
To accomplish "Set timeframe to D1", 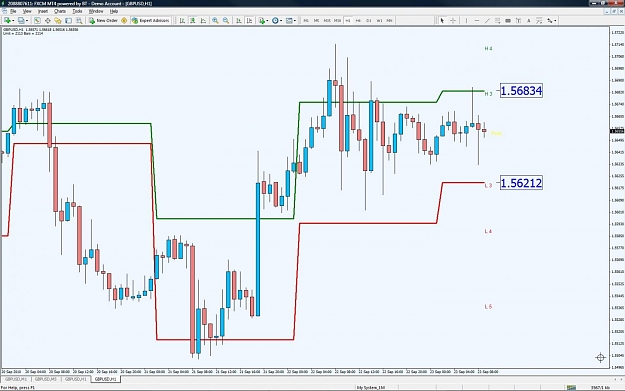I will (x=369, y=20).
